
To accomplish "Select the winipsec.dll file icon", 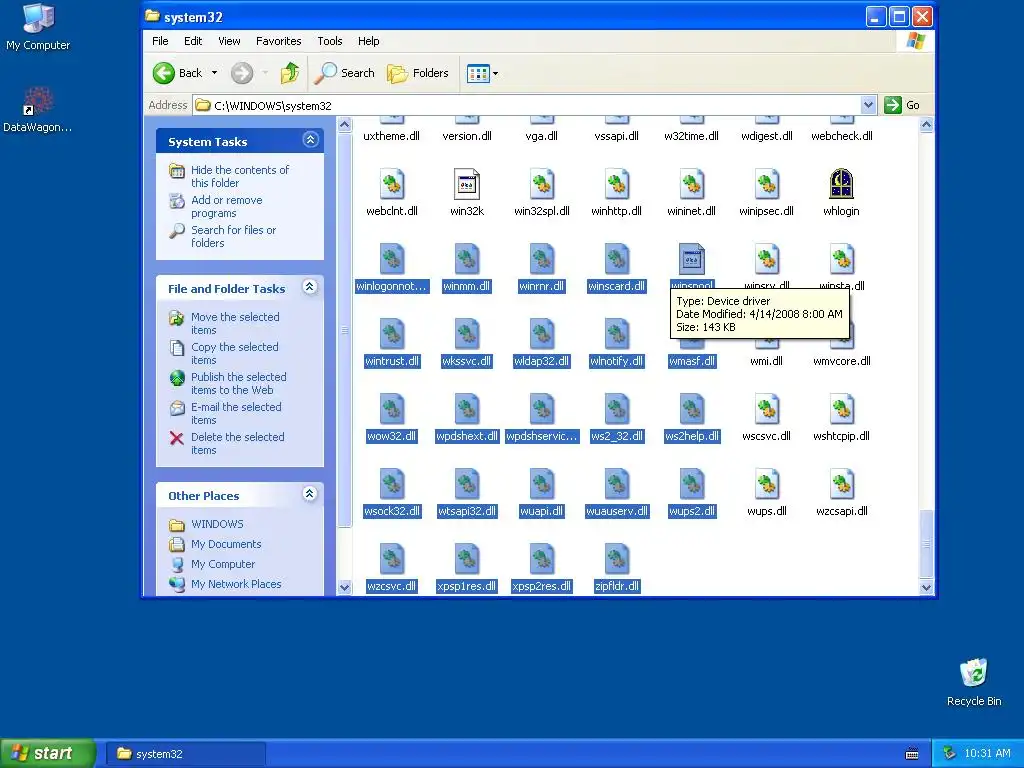I will [767, 185].
